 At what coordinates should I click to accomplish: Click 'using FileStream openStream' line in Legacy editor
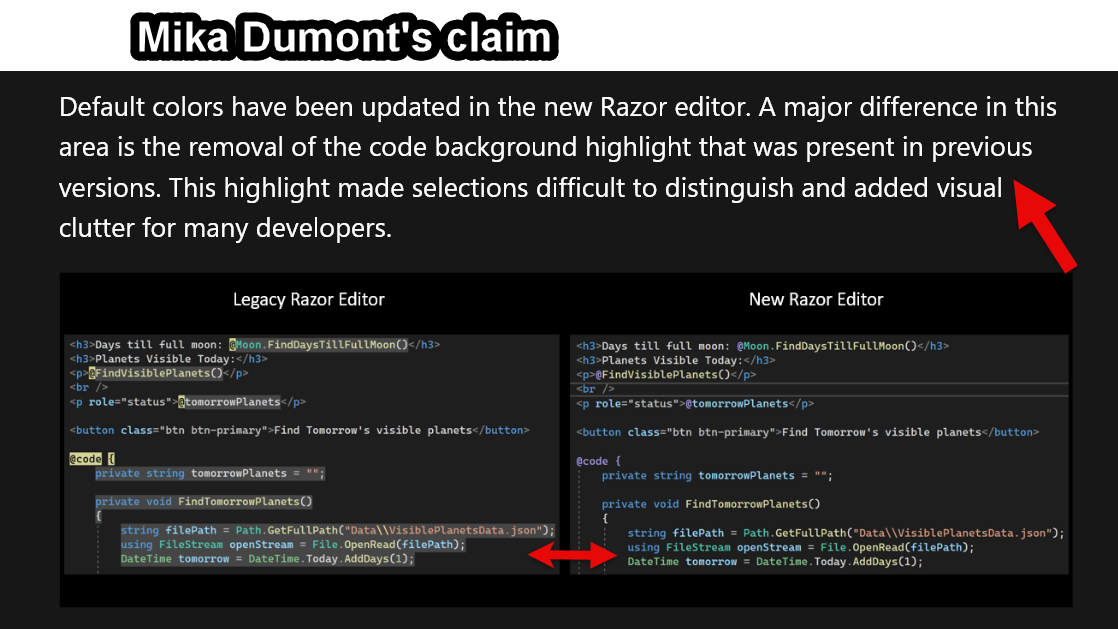tap(292, 544)
